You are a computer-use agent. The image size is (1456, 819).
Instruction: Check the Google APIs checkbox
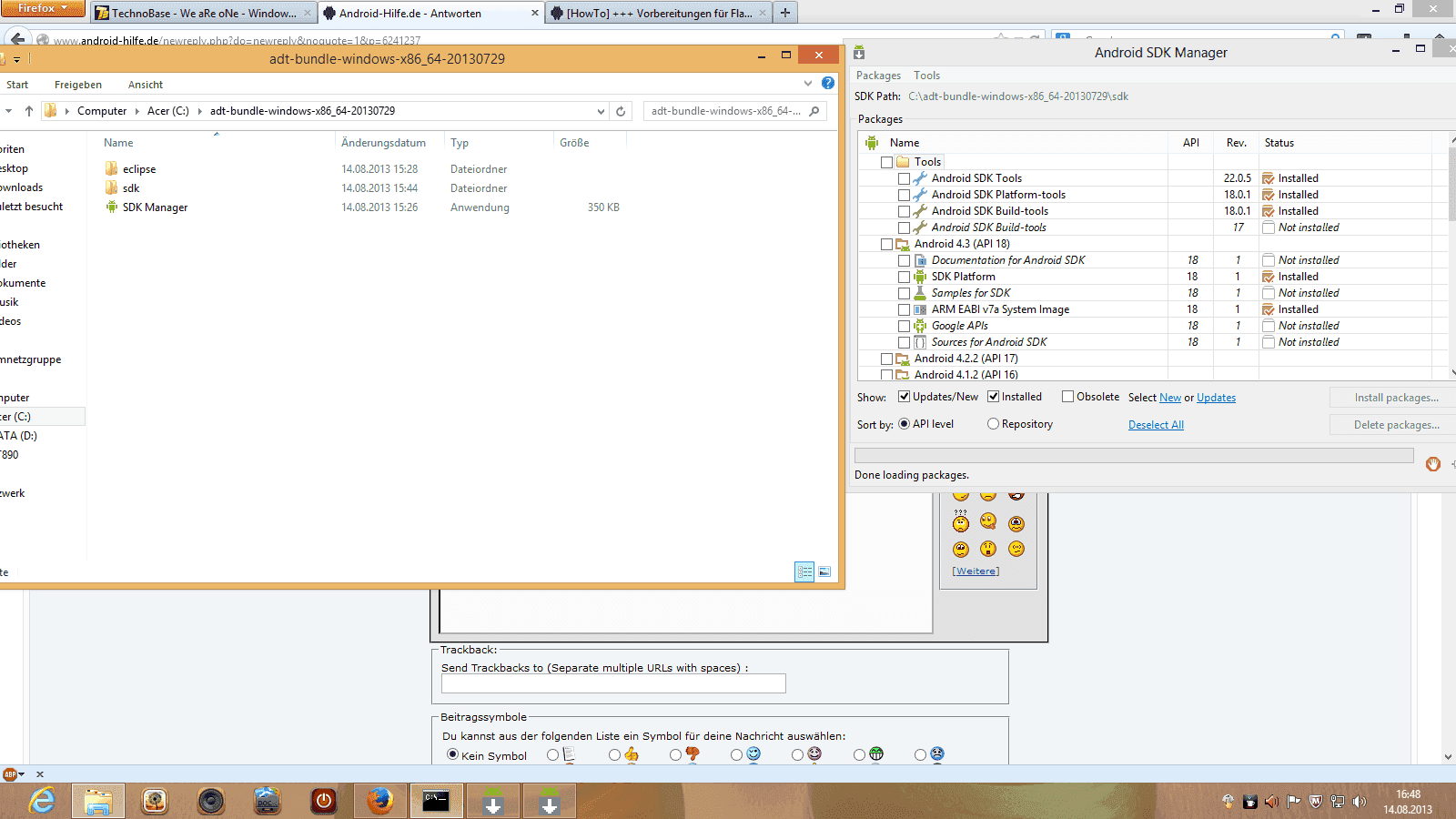point(904,326)
